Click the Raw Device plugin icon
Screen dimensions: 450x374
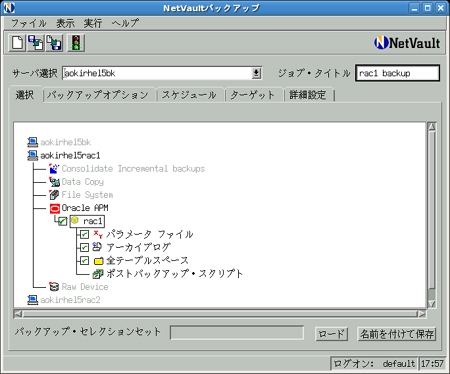(x=54, y=287)
